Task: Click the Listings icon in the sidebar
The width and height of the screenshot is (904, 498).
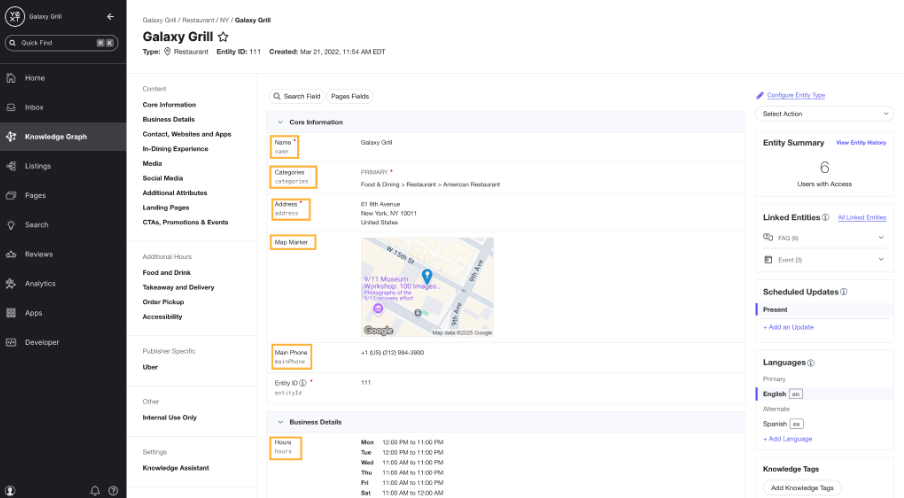Action: pos(11,166)
